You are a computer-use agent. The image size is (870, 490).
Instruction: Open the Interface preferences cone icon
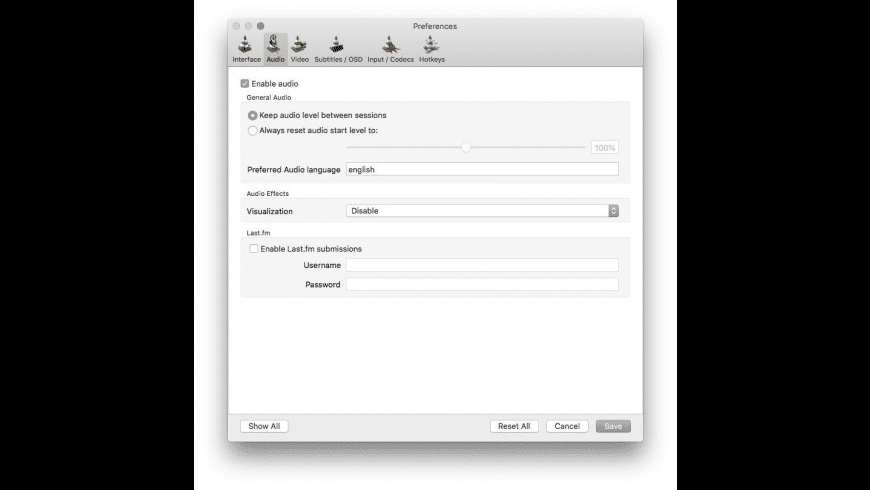click(246, 45)
